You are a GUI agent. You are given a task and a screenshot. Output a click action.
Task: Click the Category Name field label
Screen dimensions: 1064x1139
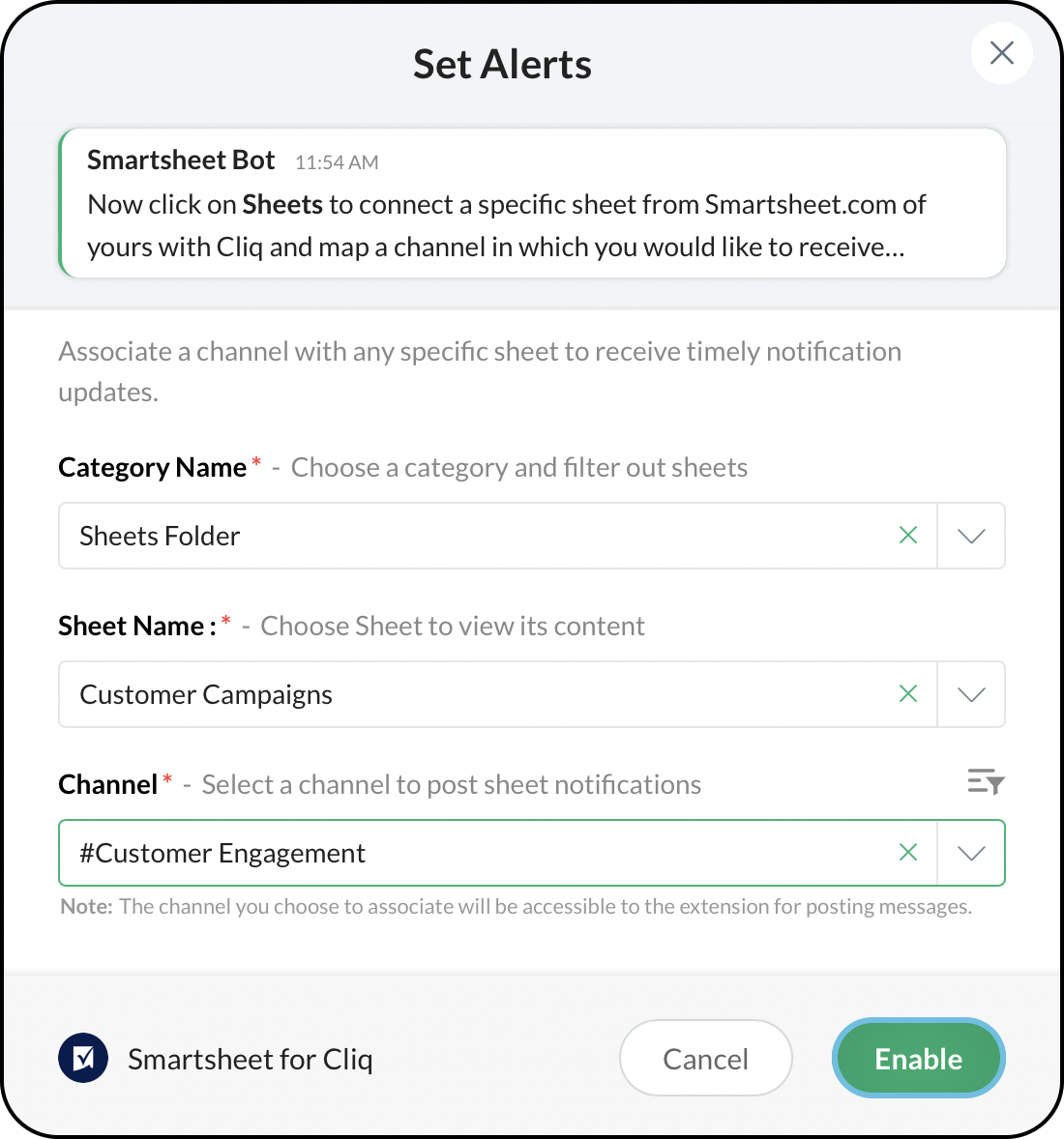point(153,468)
